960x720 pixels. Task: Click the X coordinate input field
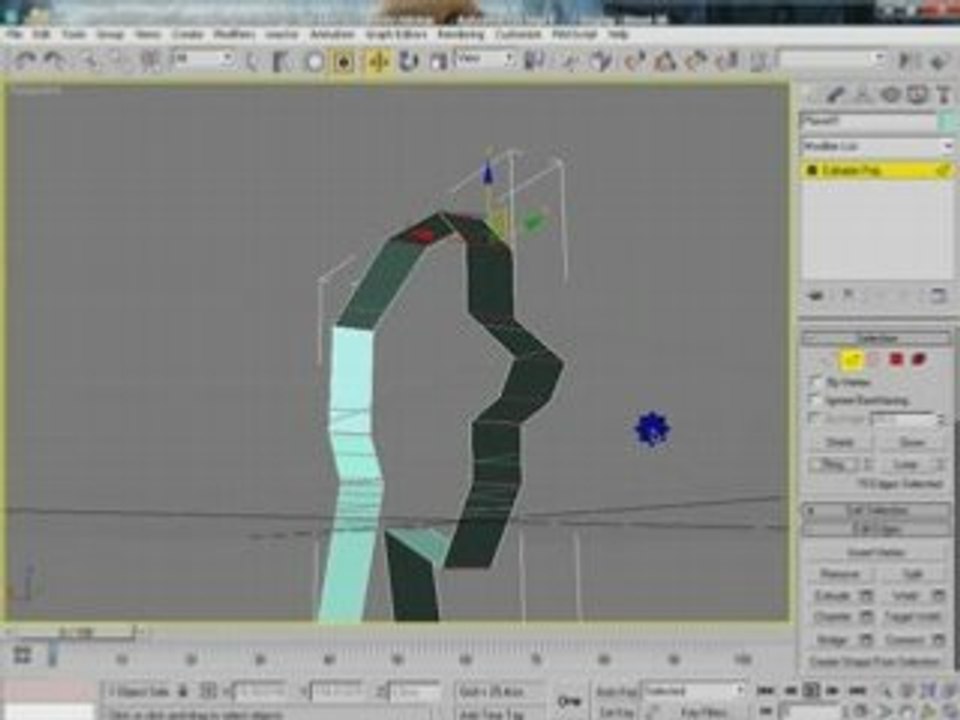(259, 692)
